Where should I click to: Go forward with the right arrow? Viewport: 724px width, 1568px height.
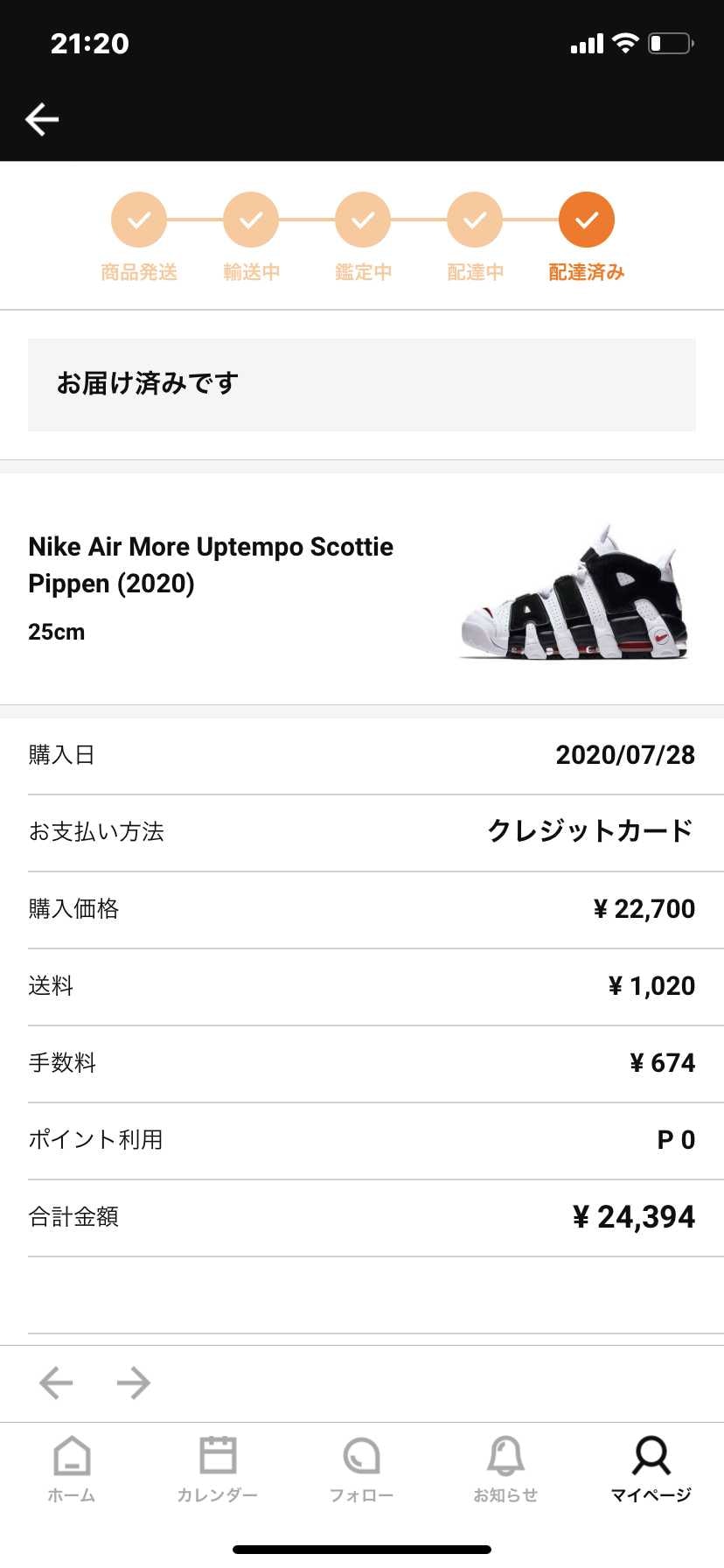pyautogui.click(x=134, y=1382)
